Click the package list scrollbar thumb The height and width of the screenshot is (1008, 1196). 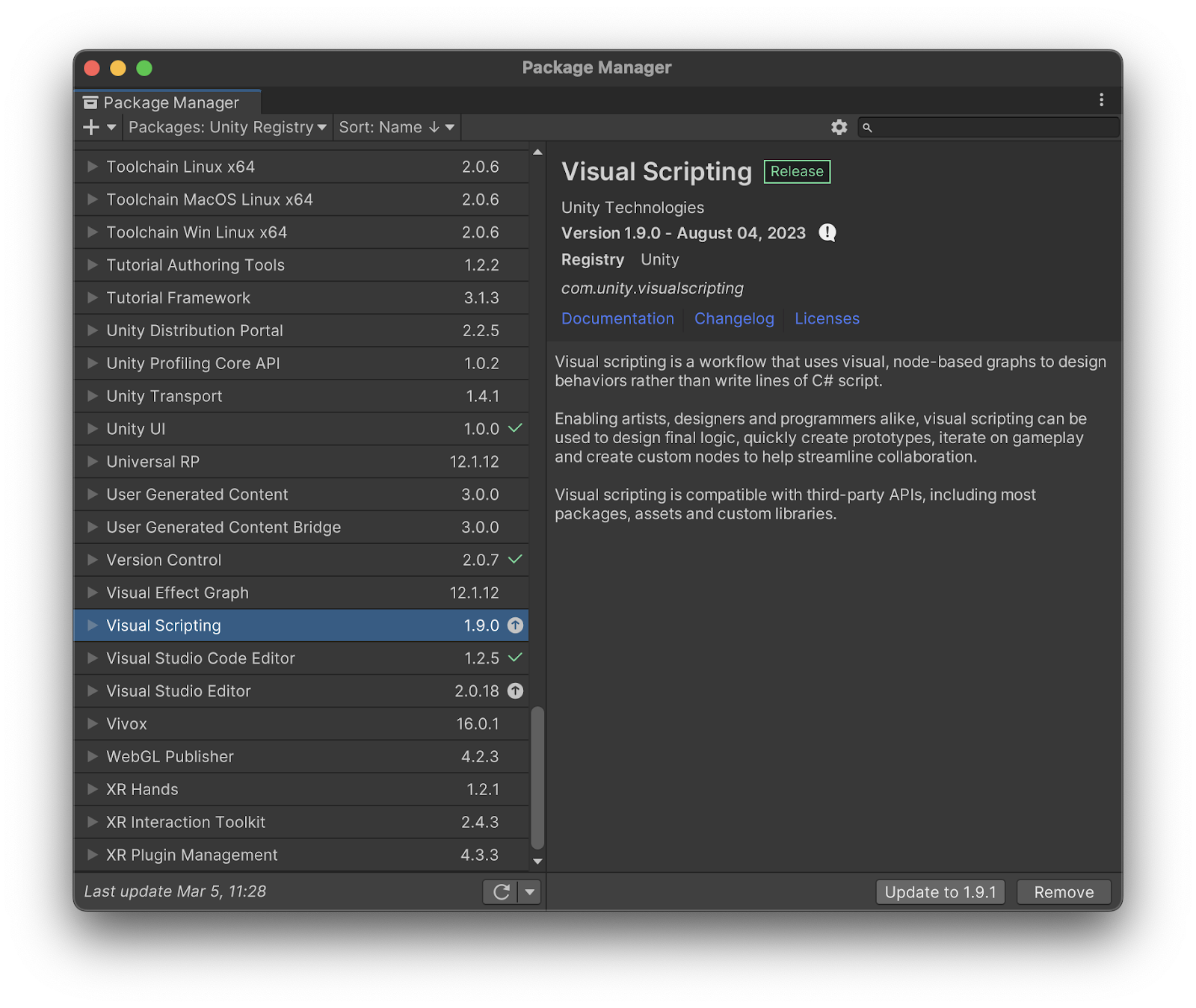[537, 777]
